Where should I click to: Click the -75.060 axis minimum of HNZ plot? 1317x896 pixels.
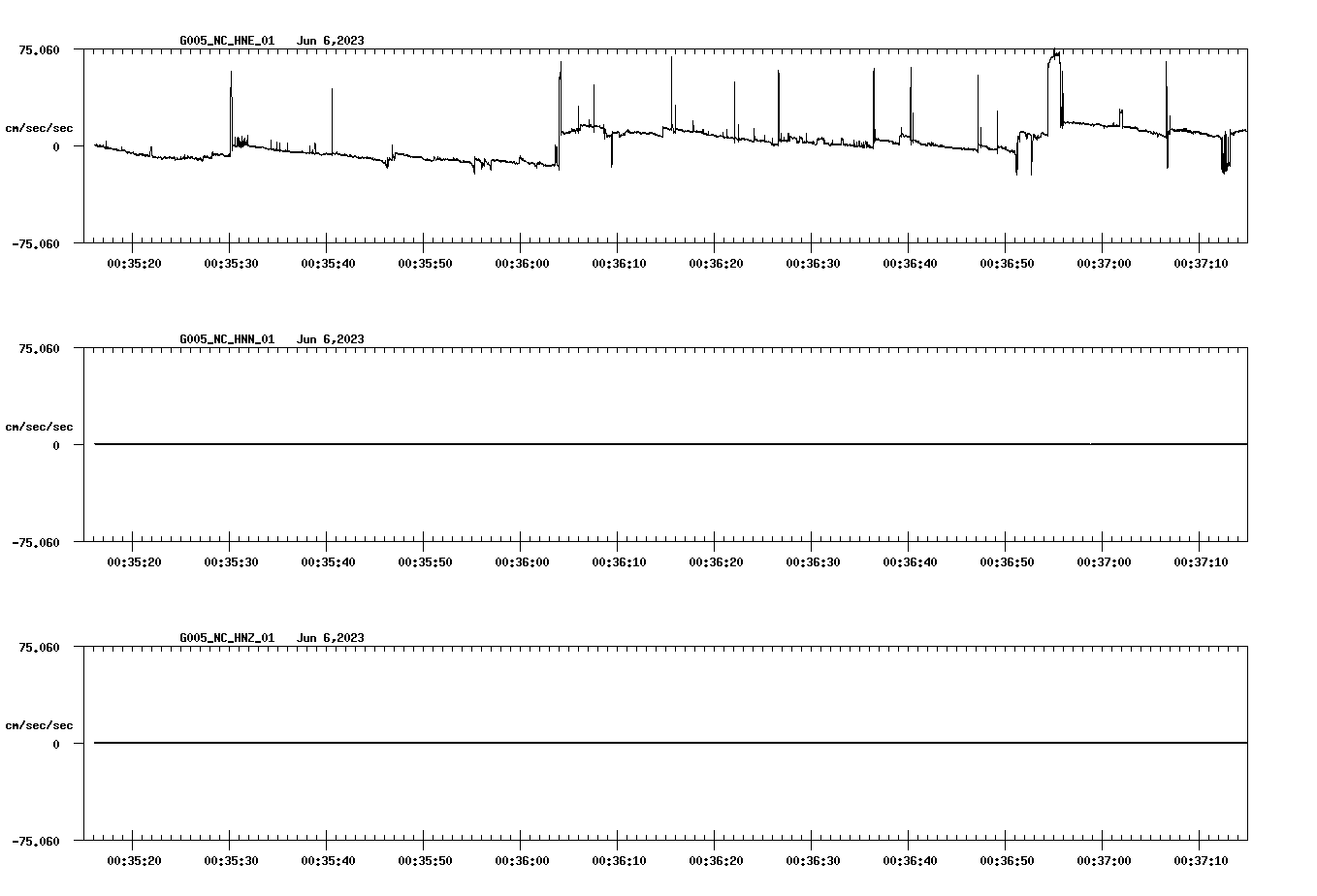[x=36, y=842]
